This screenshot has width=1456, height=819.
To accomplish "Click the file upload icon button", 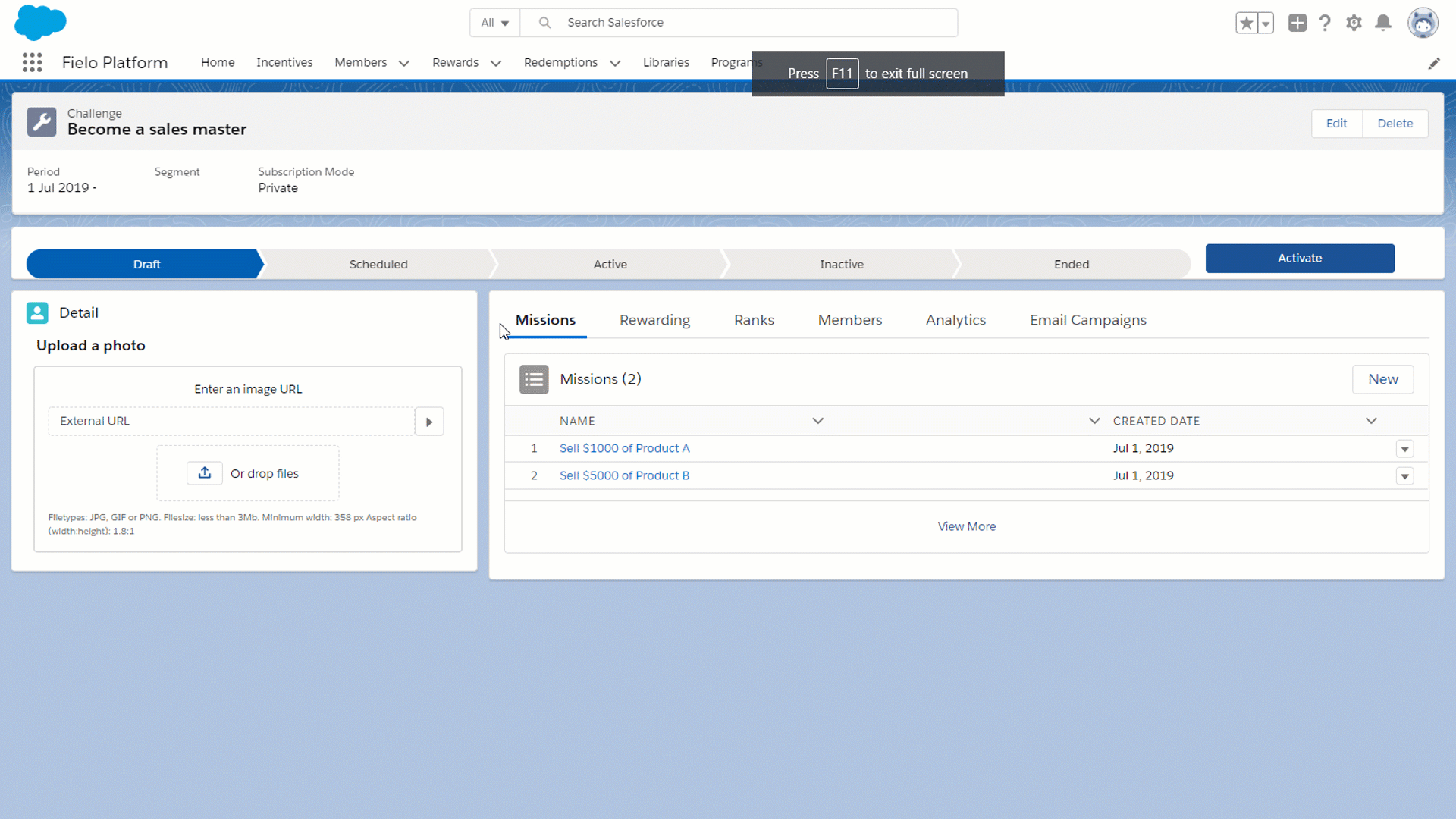I will point(205,473).
